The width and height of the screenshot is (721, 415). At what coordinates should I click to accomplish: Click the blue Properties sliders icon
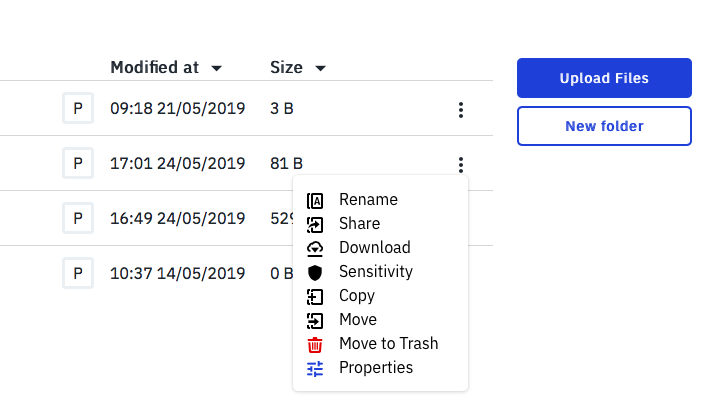(315, 369)
